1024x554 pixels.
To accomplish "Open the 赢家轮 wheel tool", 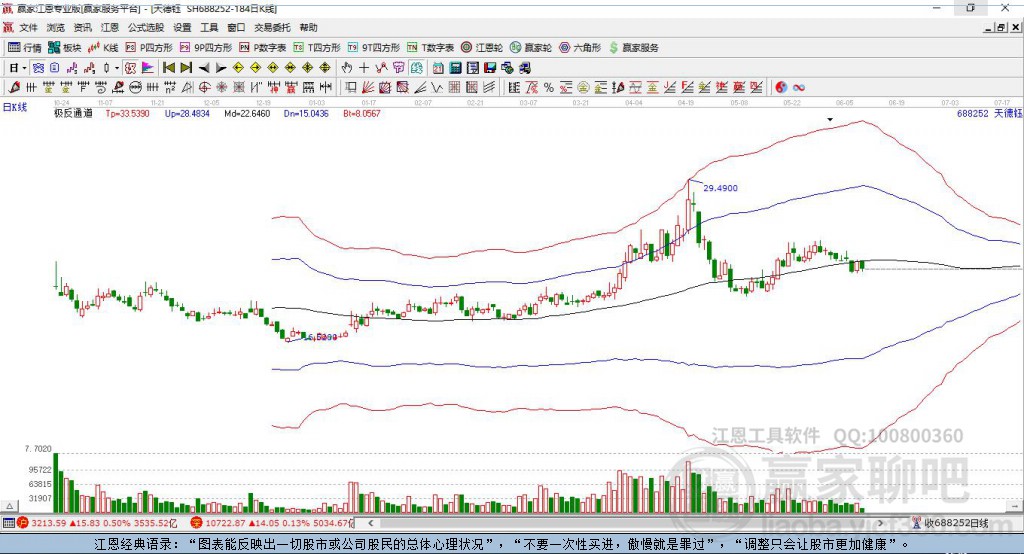I will click(531, 48).
